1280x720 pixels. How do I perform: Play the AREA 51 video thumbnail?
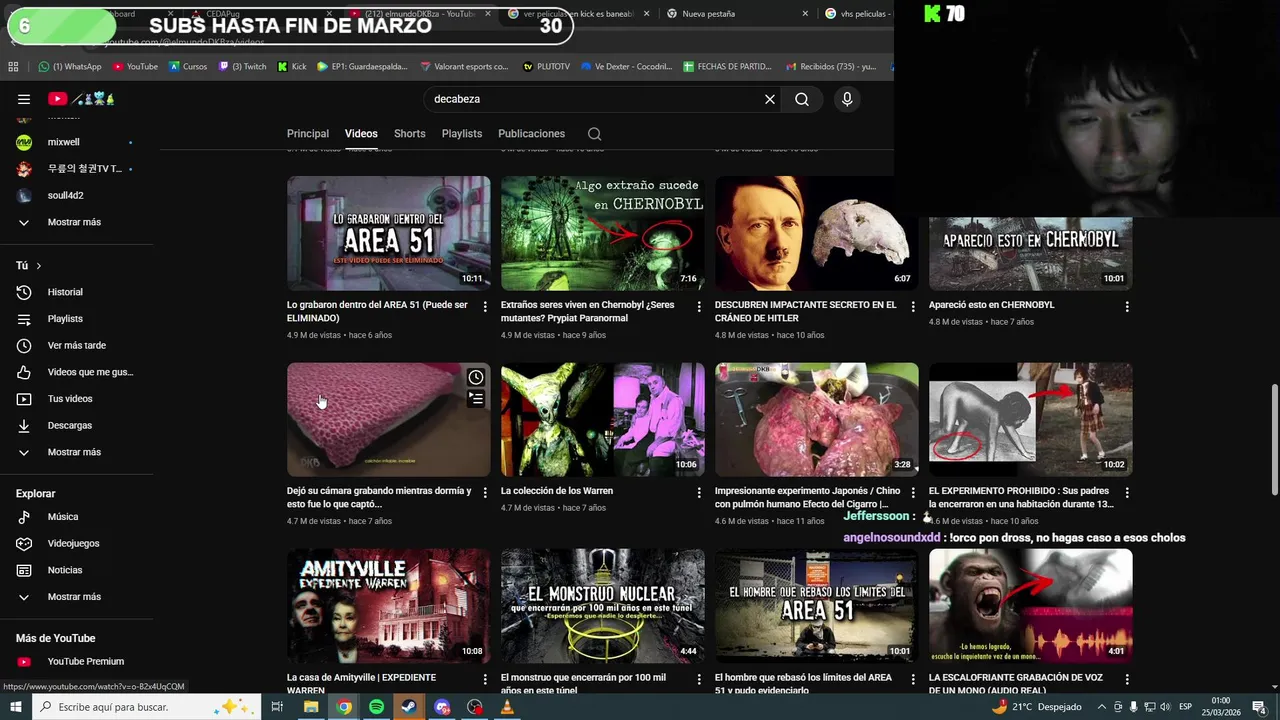(x=389, y=233)
